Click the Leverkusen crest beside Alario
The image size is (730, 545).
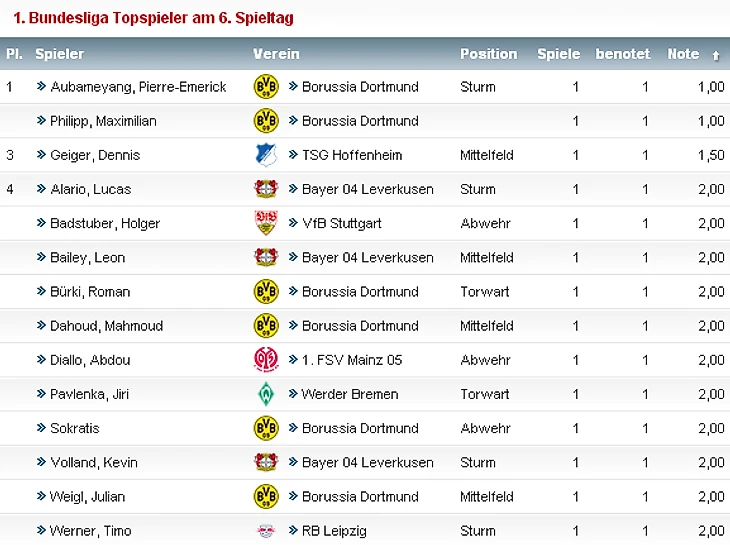pyautogui.click(x=266, y=189)
